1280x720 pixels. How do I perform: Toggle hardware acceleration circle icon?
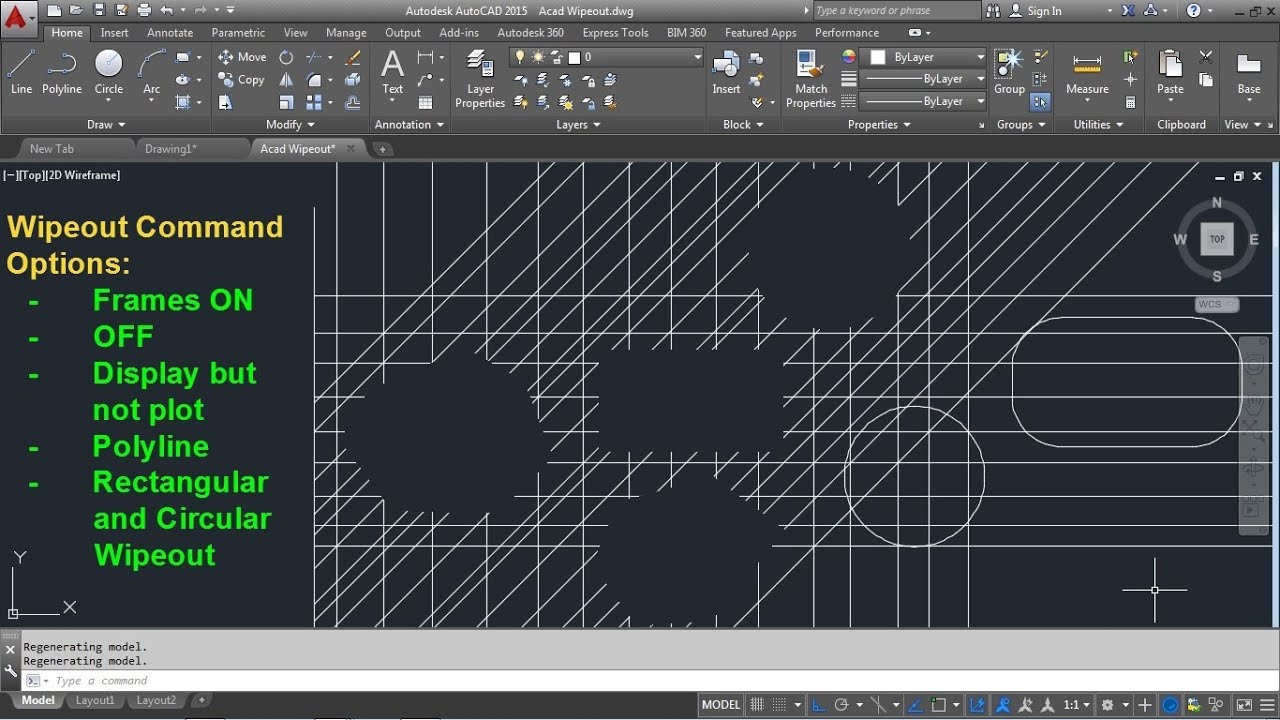(x=1170, y=705)
